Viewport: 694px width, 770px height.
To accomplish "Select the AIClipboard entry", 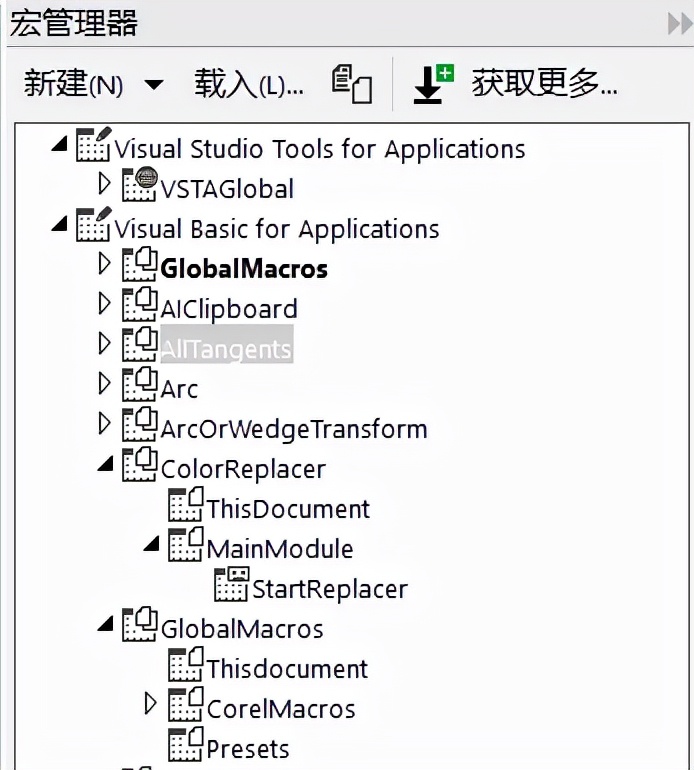I will (229, 309).
